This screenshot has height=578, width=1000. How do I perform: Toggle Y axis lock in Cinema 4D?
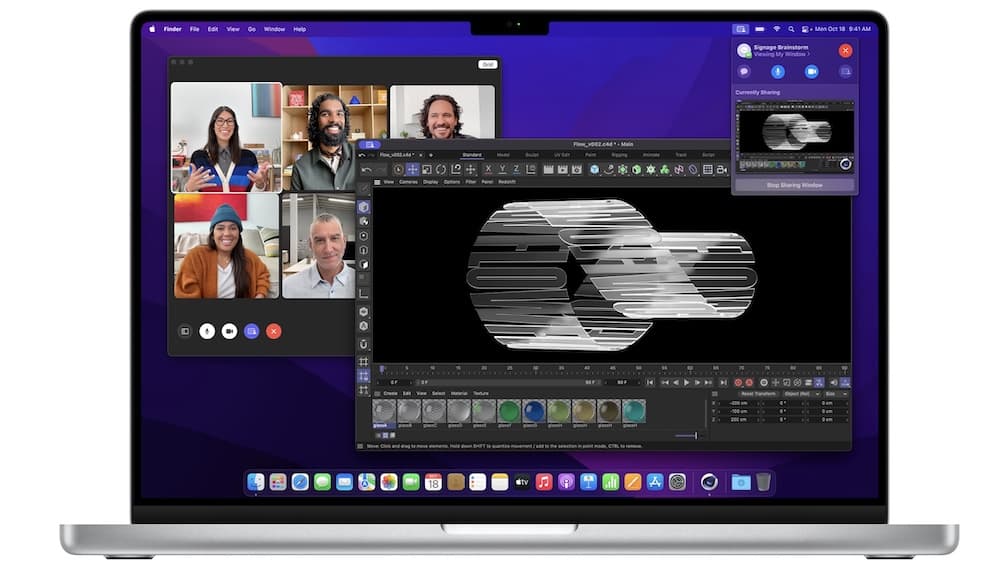(502, 170)
